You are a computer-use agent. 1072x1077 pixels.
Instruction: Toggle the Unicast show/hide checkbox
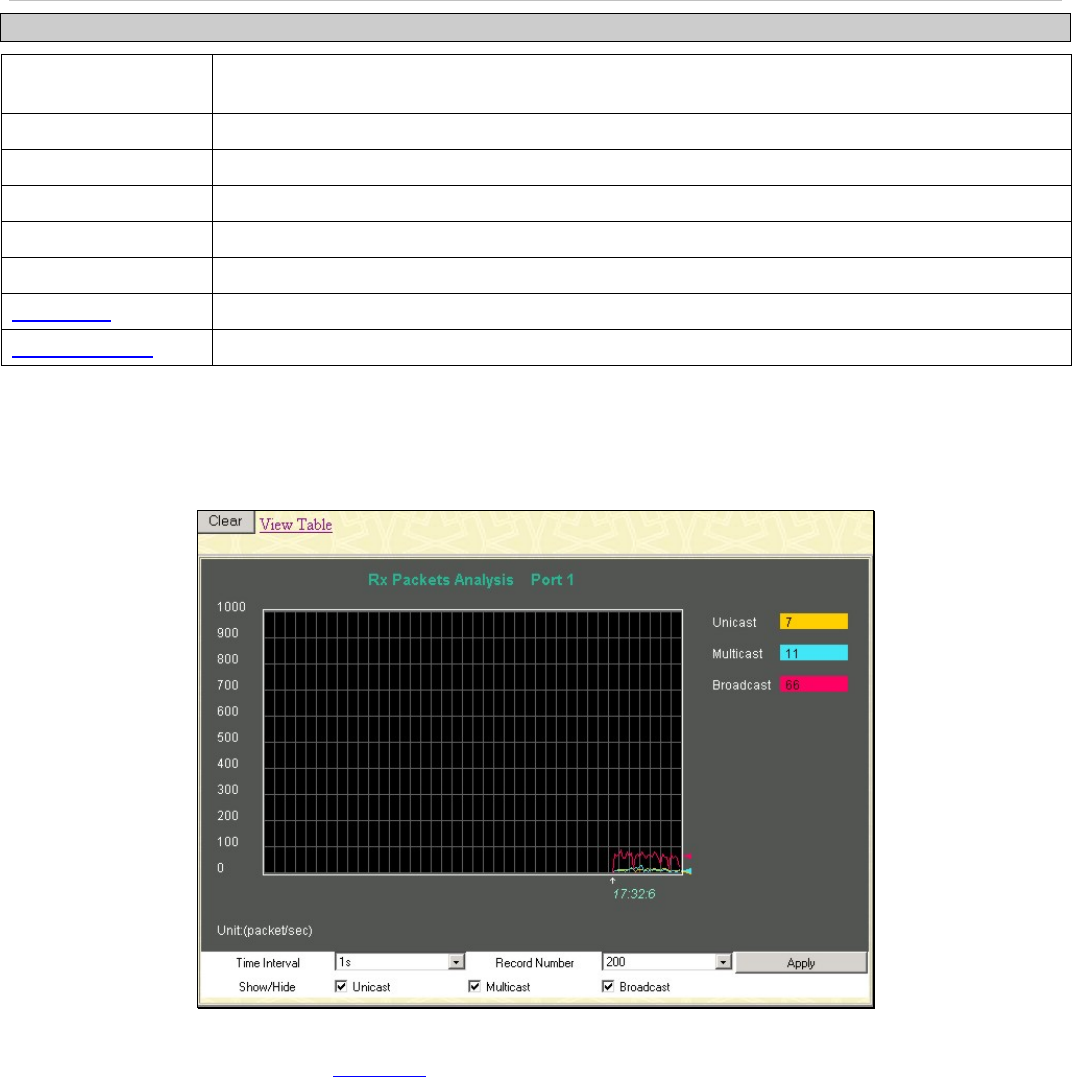[341, 986]
